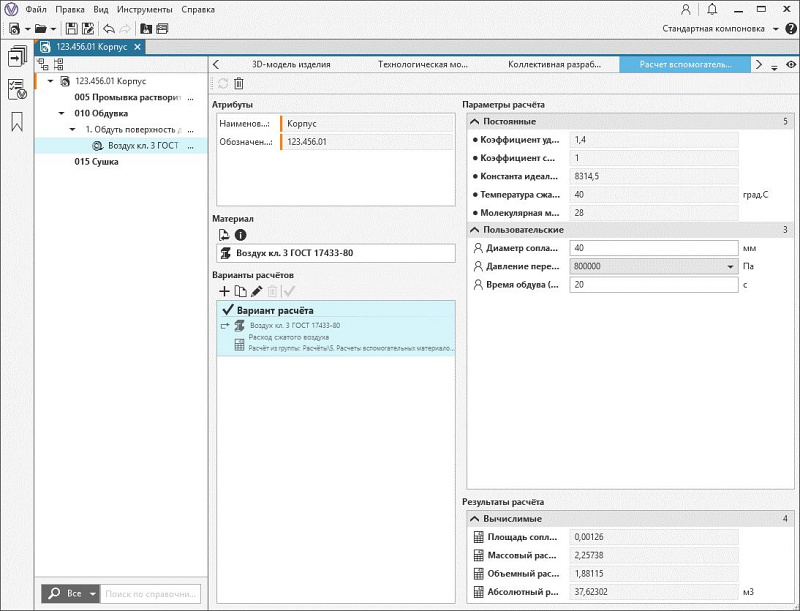800x611 pixels.
Task: Click the save icon in main toolbar
Action: pos(71,29)
